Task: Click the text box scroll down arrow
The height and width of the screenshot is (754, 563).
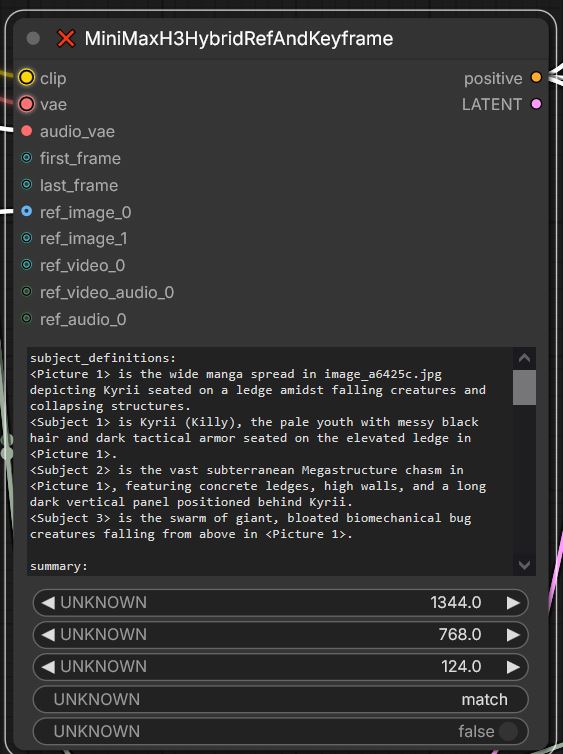Action: pyautogui.click(x=524, y=565)
